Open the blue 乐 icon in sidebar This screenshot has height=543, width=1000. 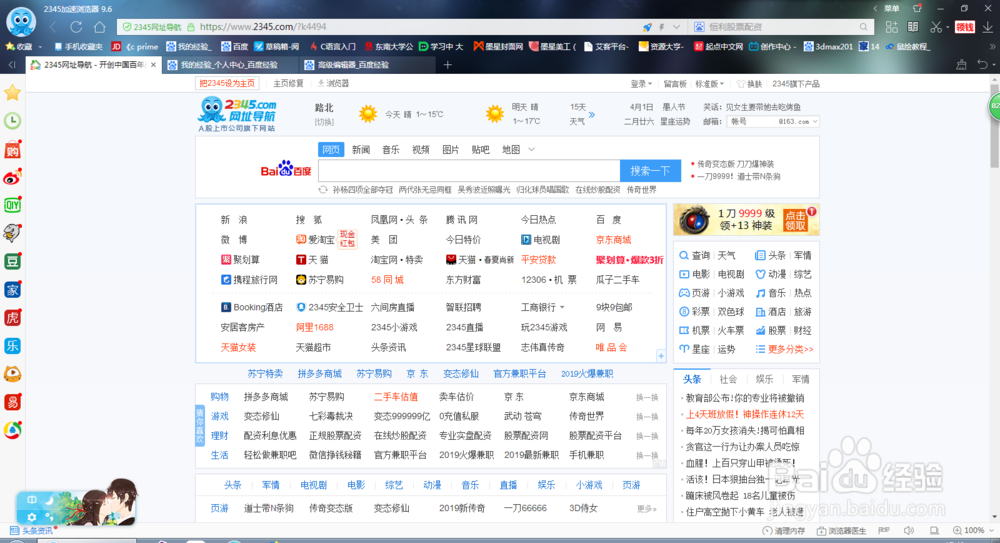click(x=12, y=345)
